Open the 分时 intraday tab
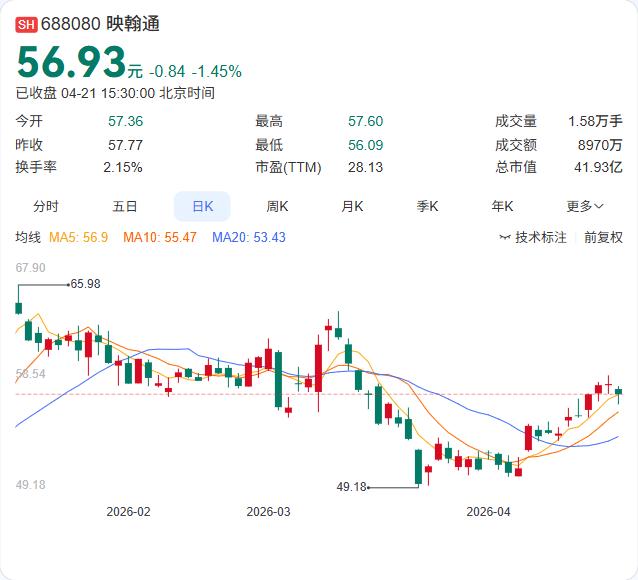The image size is (638, 580). pyautogui.click(x=46, y=206)
